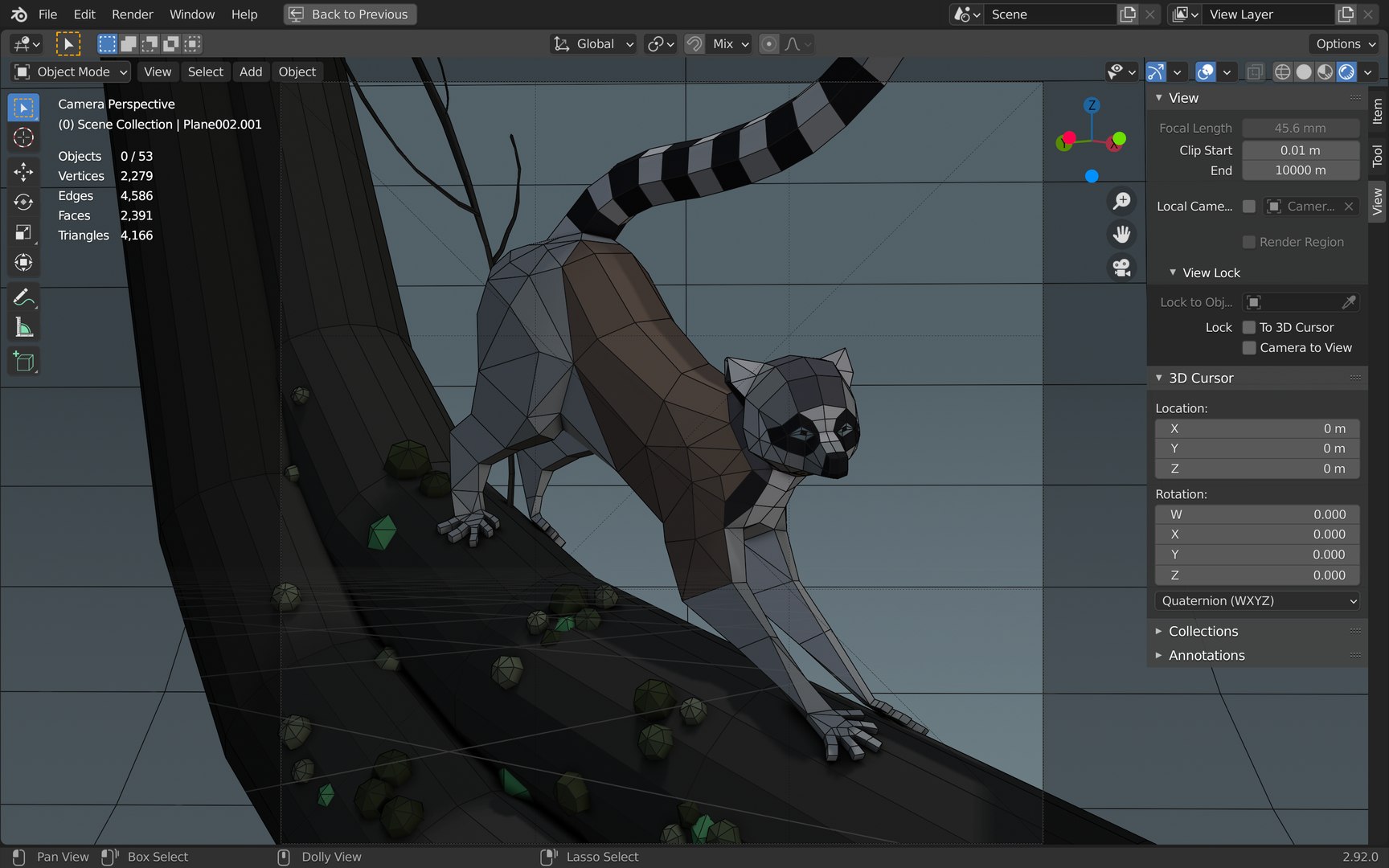Click the Clip Start value field
This screenshot has width=1389, height=868.
(1300, 150)
